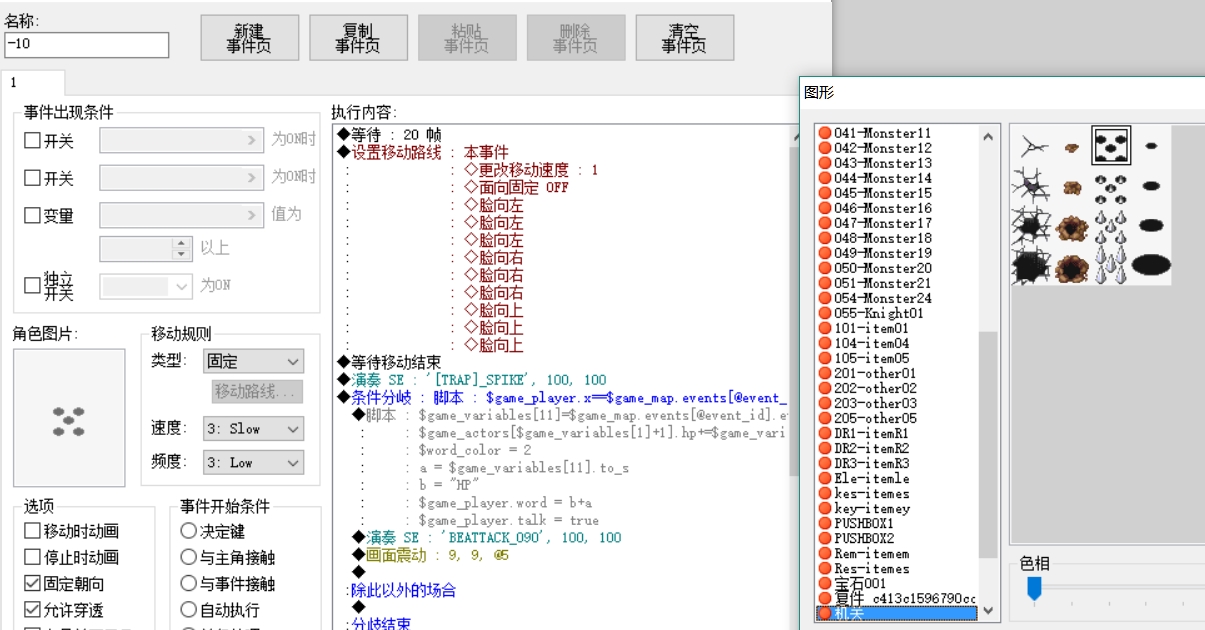Open the 类型 movement type dropdown
The width and height of the screenshot is (1205, 630).
pyautogui.click(x=253, y=361)
